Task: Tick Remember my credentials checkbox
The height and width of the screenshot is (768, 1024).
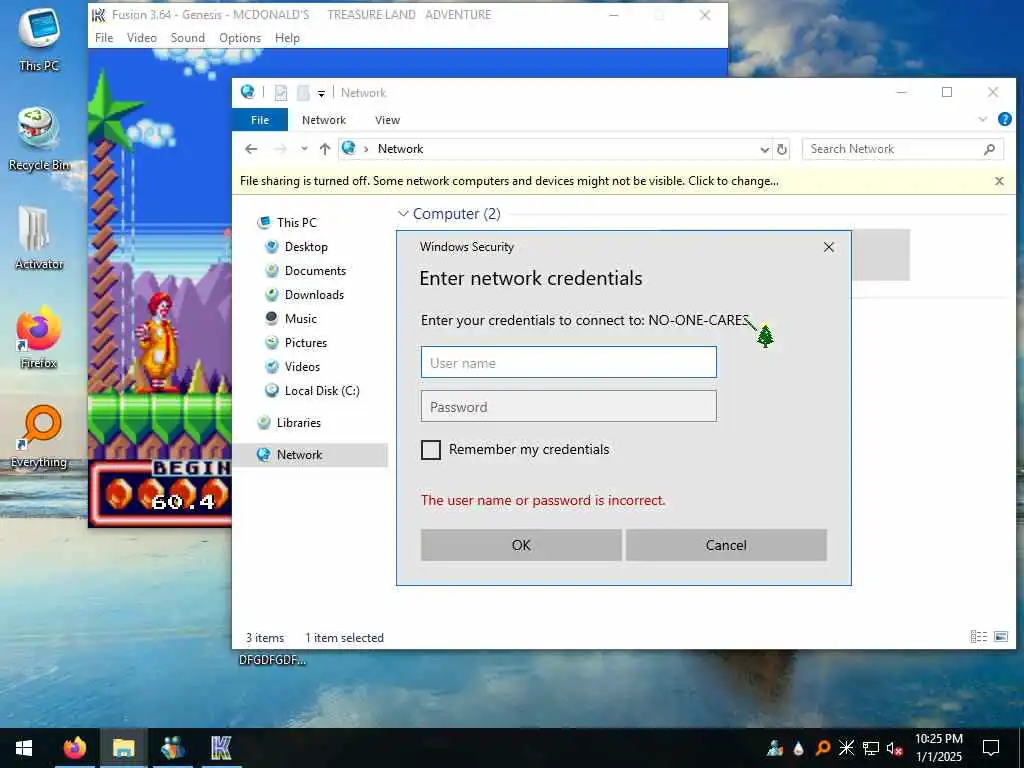Action: tap(431, 450)
